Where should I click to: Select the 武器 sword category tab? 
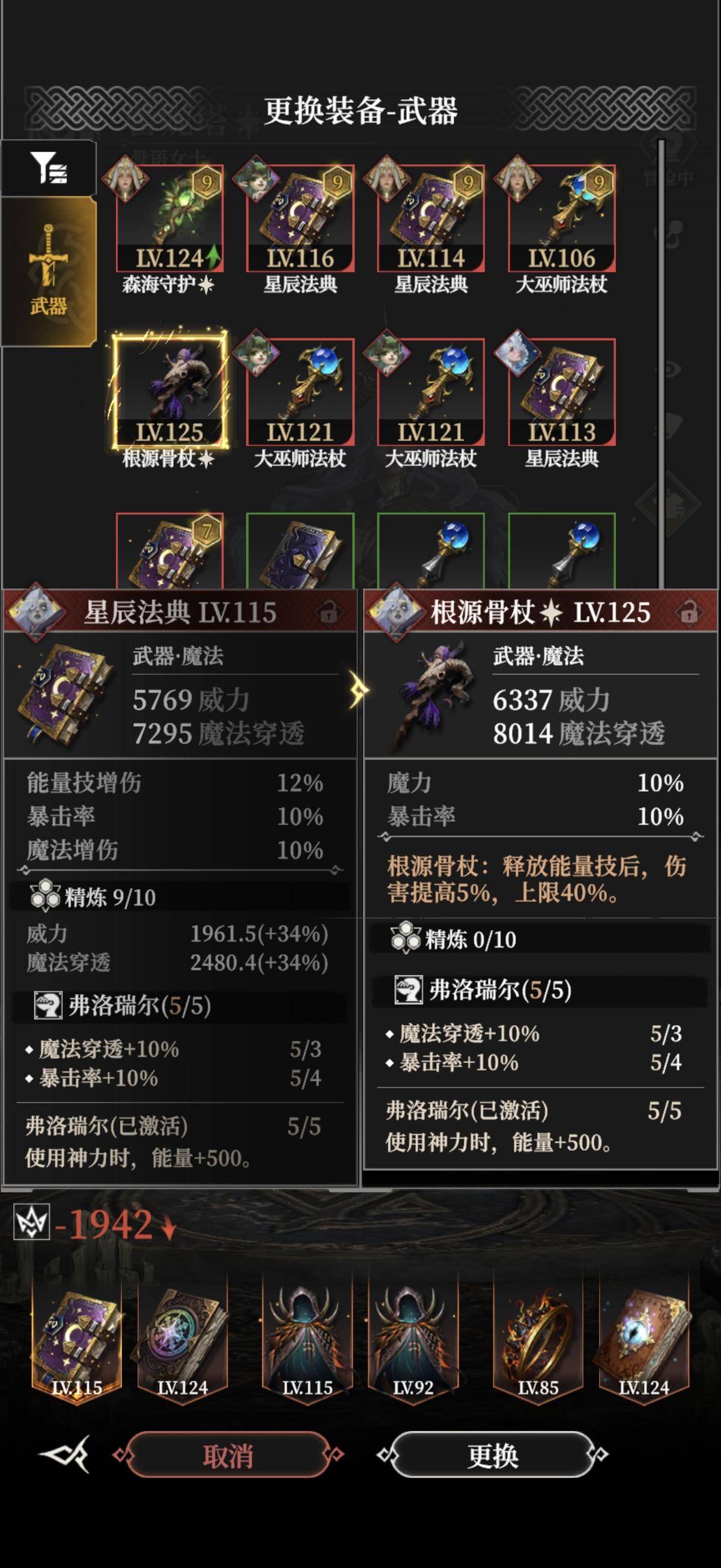[49, 272]
